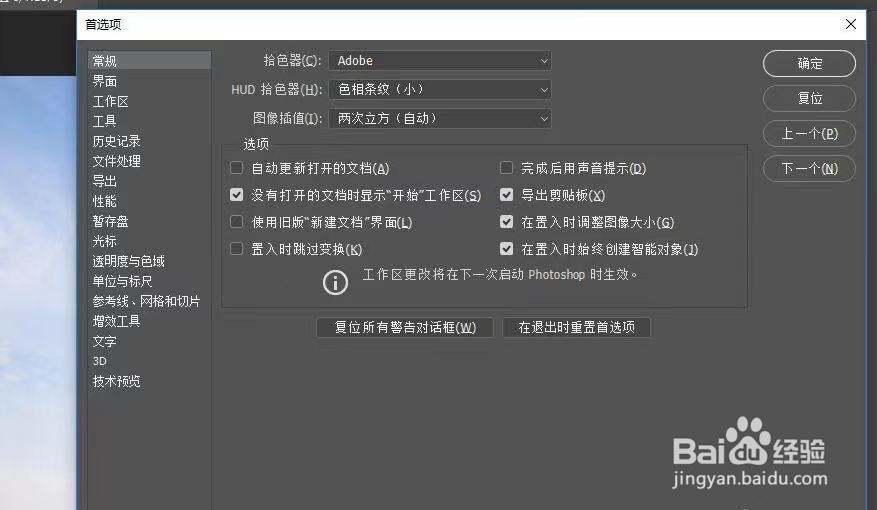Screen dimensions: 877x510
Task: Open 文件处理 preferences page
Action: click(116, 161)
